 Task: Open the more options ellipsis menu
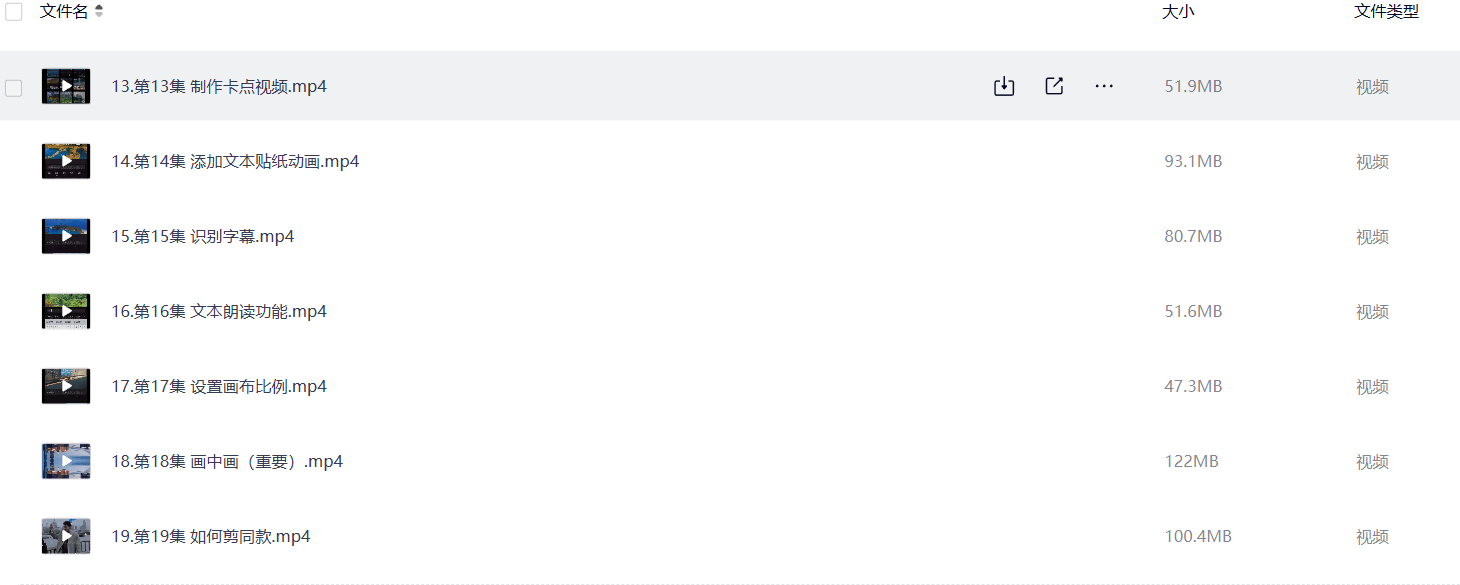pos(1104,87)
